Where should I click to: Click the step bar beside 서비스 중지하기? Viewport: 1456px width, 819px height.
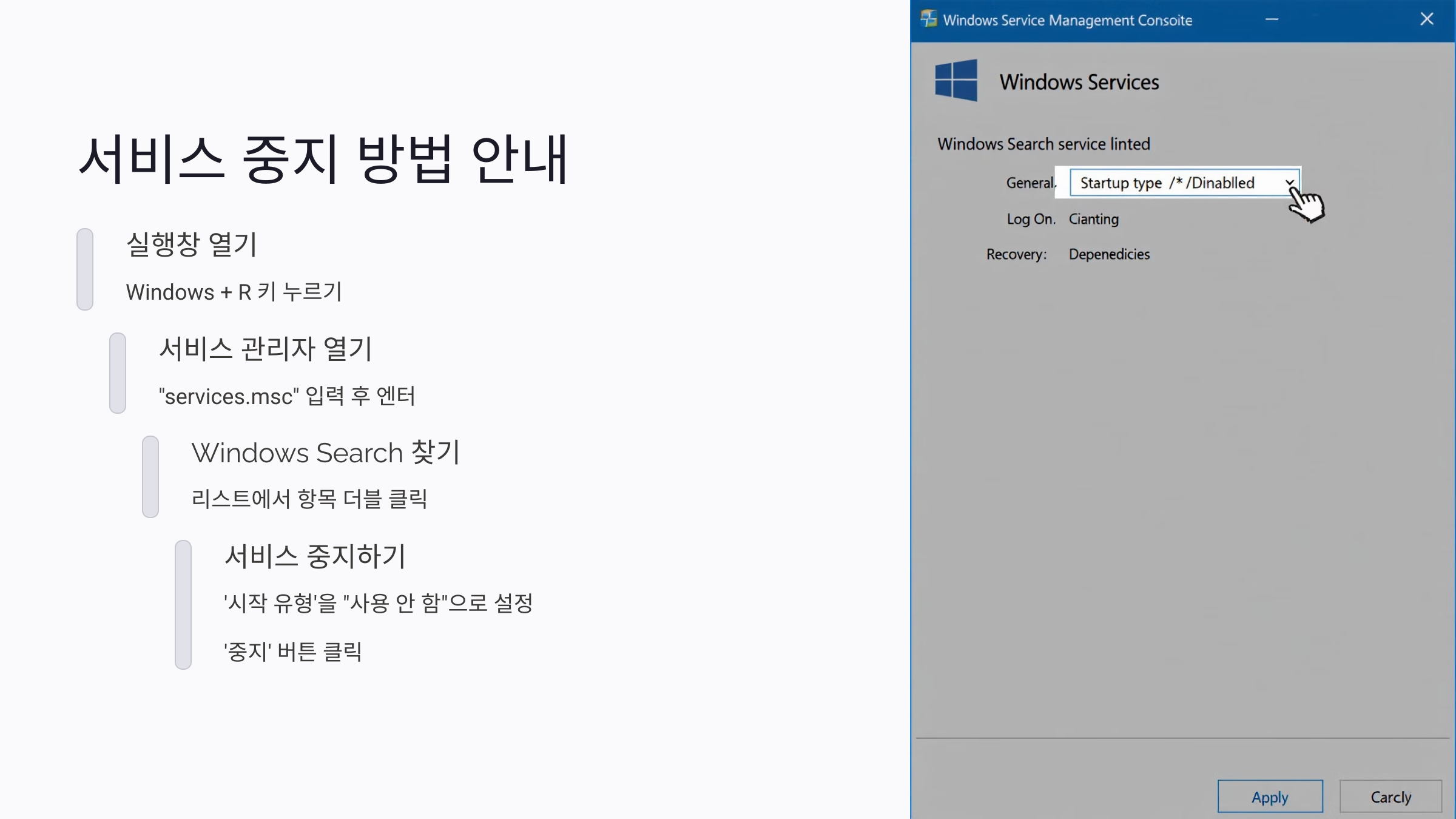(183, 605)
